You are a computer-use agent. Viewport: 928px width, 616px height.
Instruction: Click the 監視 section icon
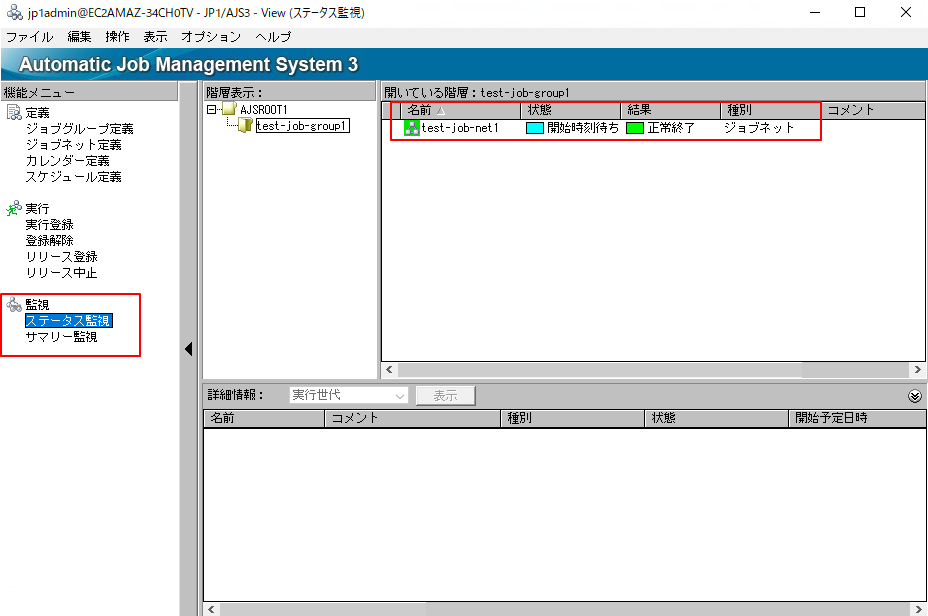14,305
